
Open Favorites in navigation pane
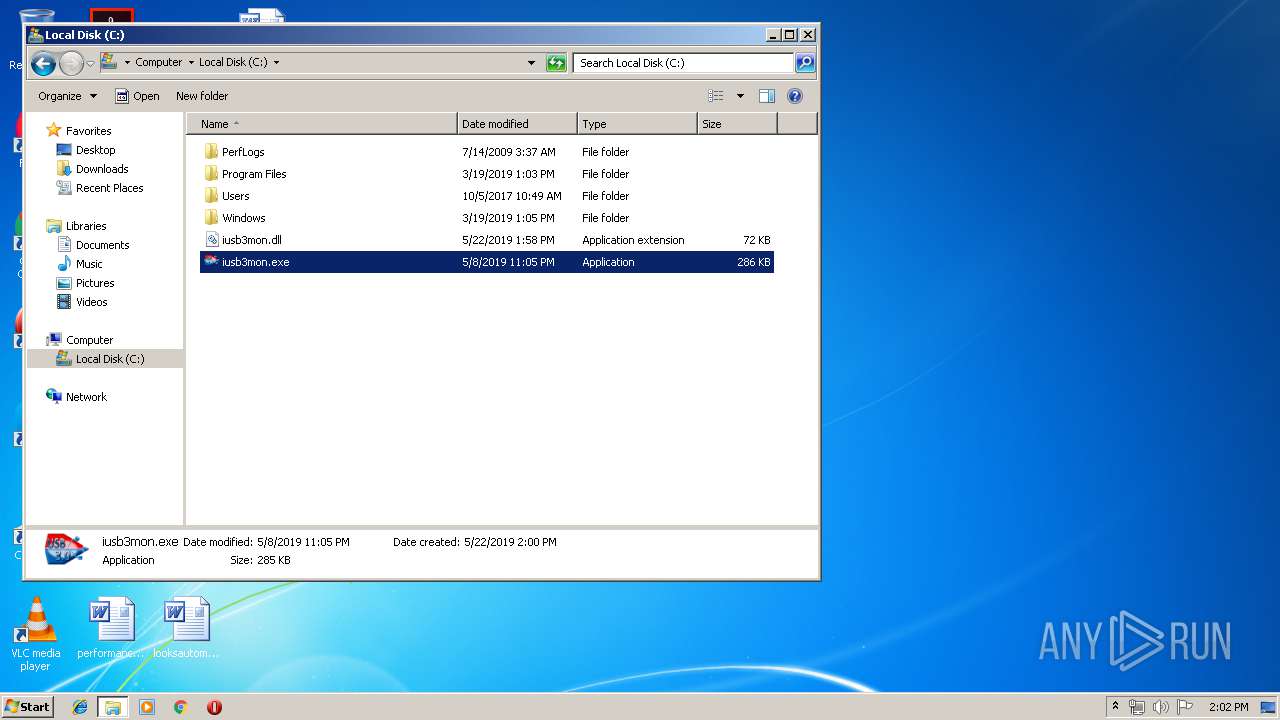(88, 131)
